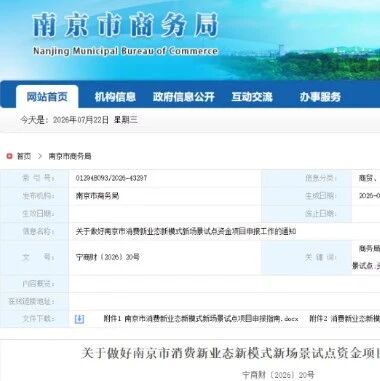This screenshot has width=380, height=381.
Task: Open the 互动交流 menu
Action: (252, 97)
